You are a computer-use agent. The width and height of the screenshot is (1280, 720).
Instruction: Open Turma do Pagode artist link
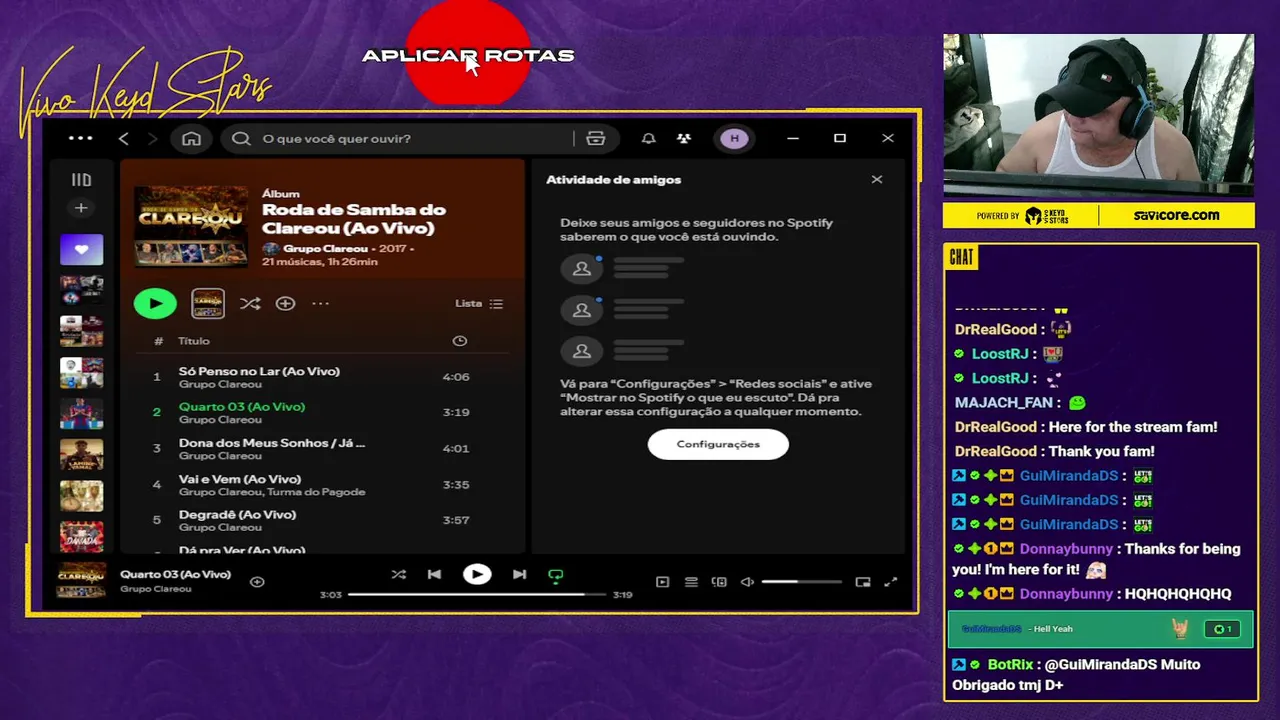point(316,492)
